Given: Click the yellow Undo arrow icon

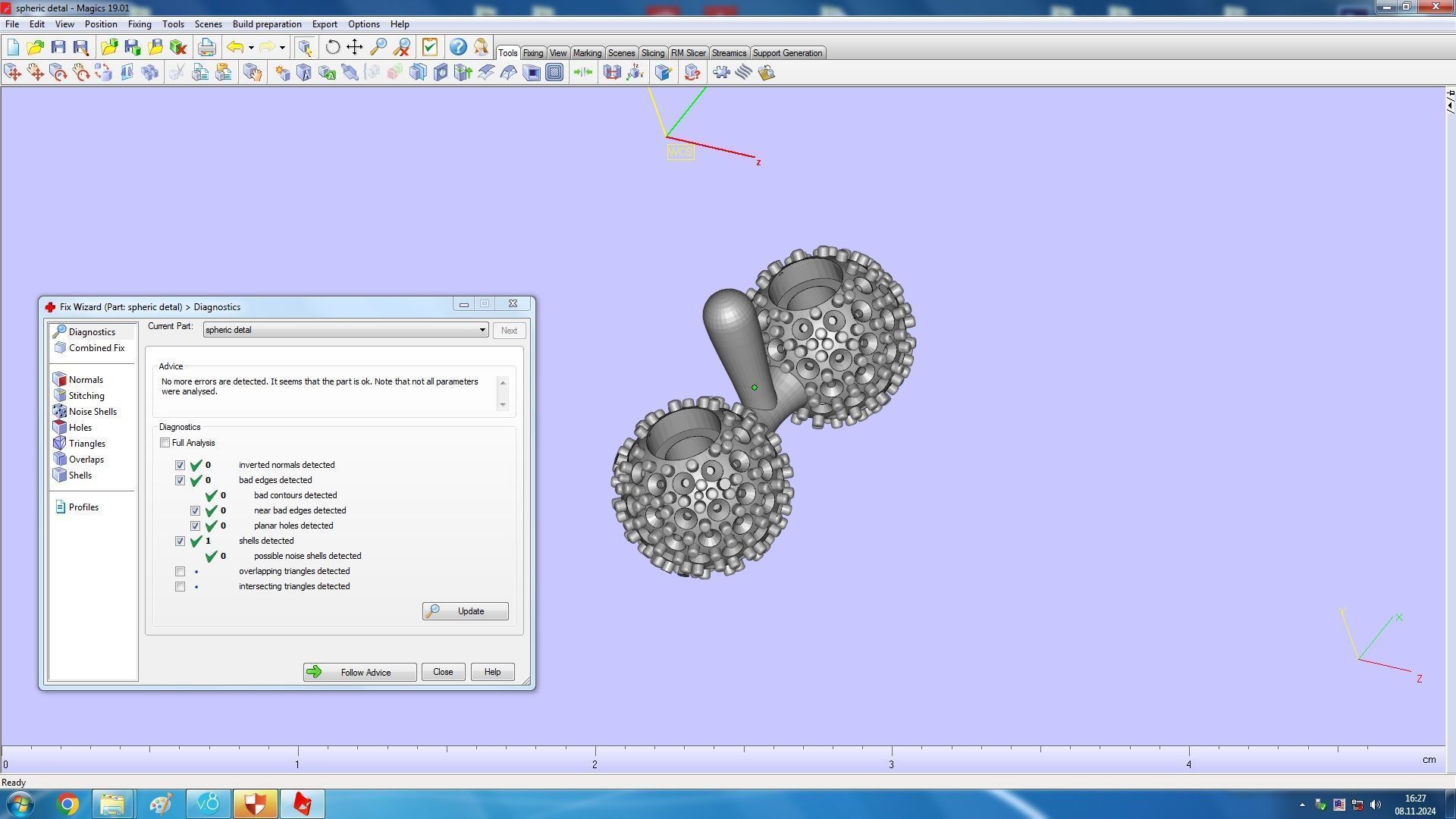Looking at the screenshot, I should 235,47.
